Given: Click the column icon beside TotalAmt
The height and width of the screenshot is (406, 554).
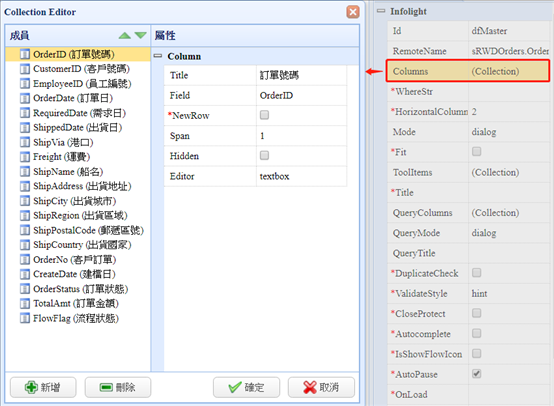Looking at the screenshot, I should pos(25,304).
